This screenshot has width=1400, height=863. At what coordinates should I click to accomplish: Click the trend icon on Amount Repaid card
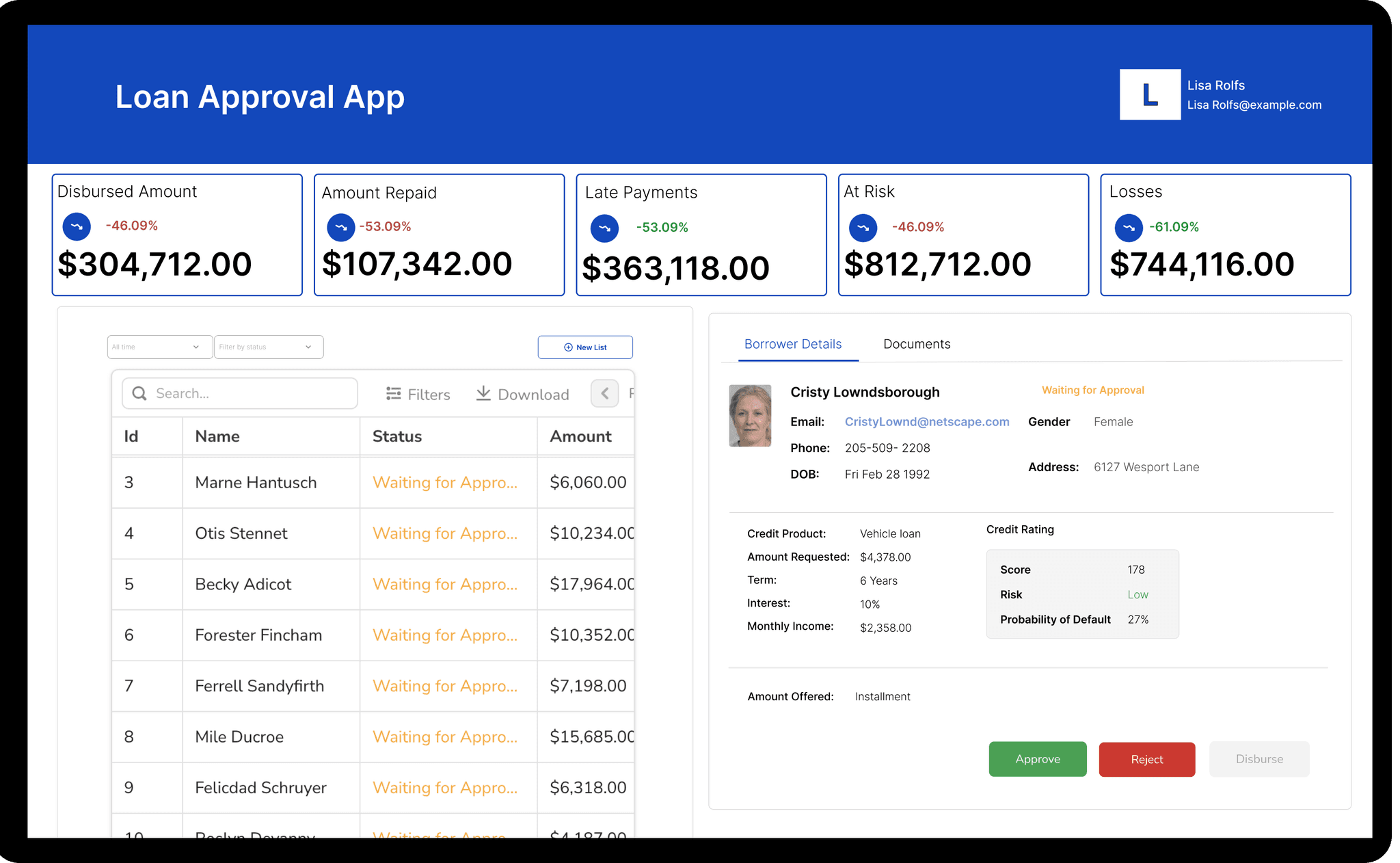tap(340, 228)
